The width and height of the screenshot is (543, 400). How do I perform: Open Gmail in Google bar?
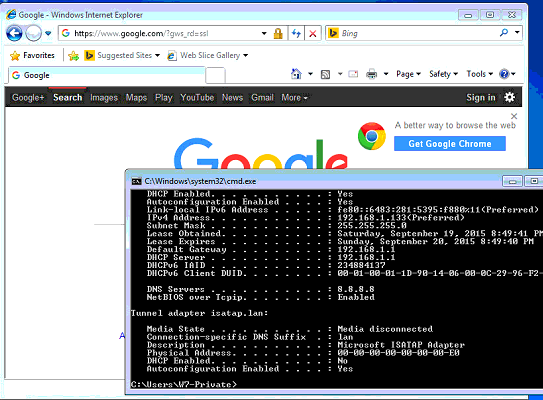[262, 98]
